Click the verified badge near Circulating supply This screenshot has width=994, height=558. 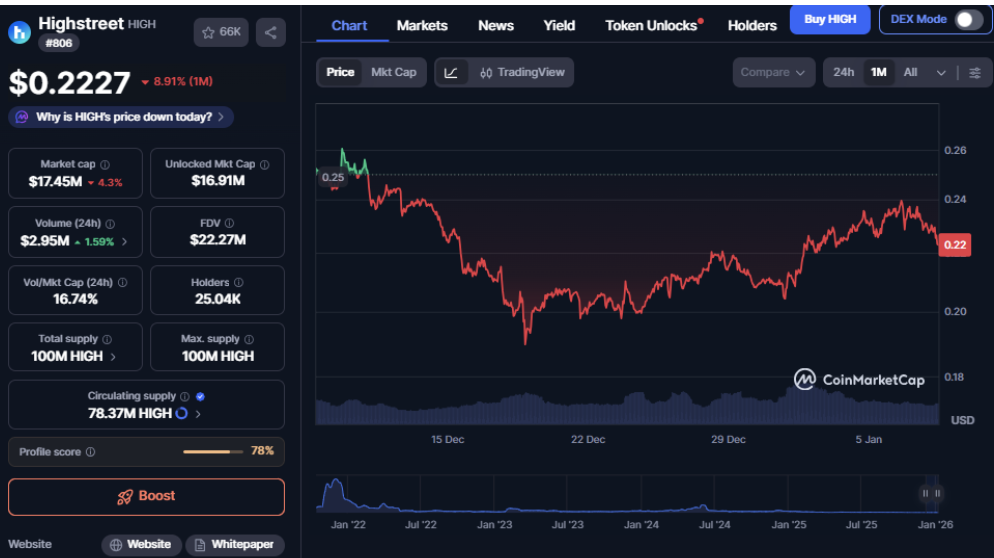(201, 397)
